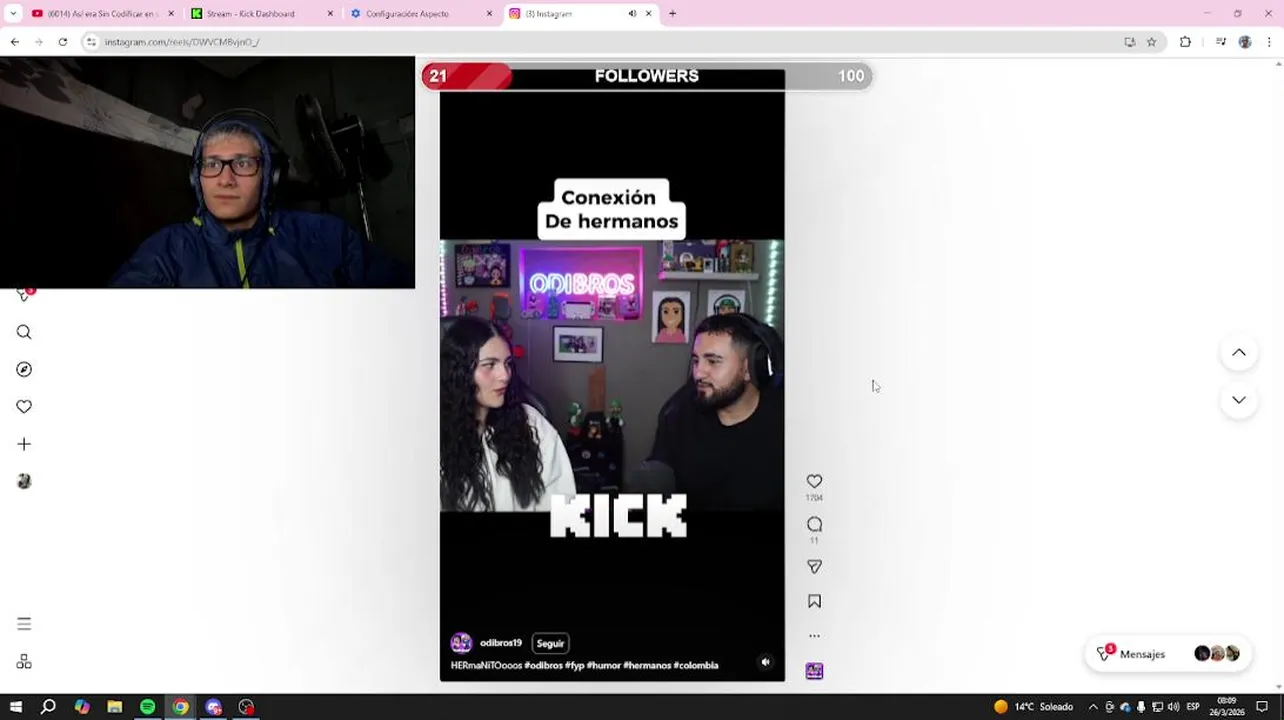Open Instagram search from the sidebar
This screenshot has width=1284, height=720.
(24, 332)
